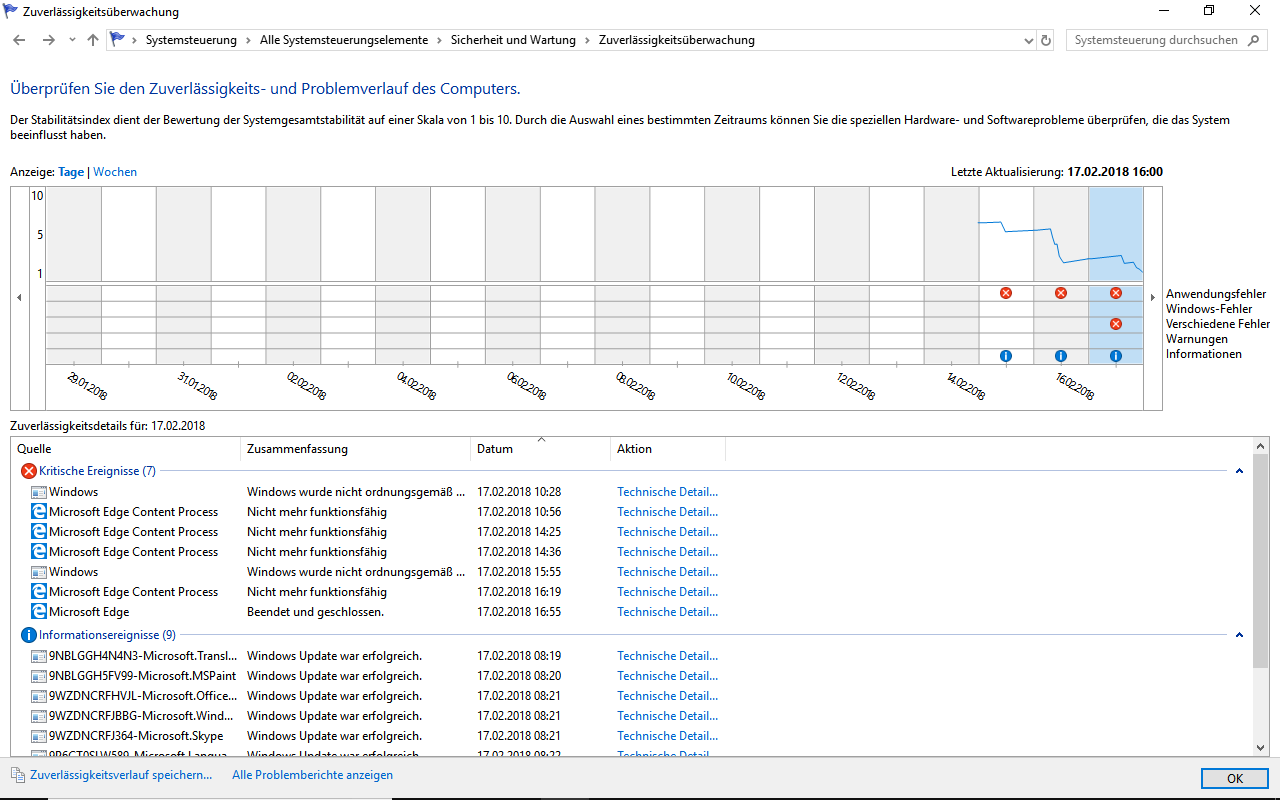Screen dimensions: 1280x800
Task: Move chart left with arrow
Action: [x=18, y=298]
